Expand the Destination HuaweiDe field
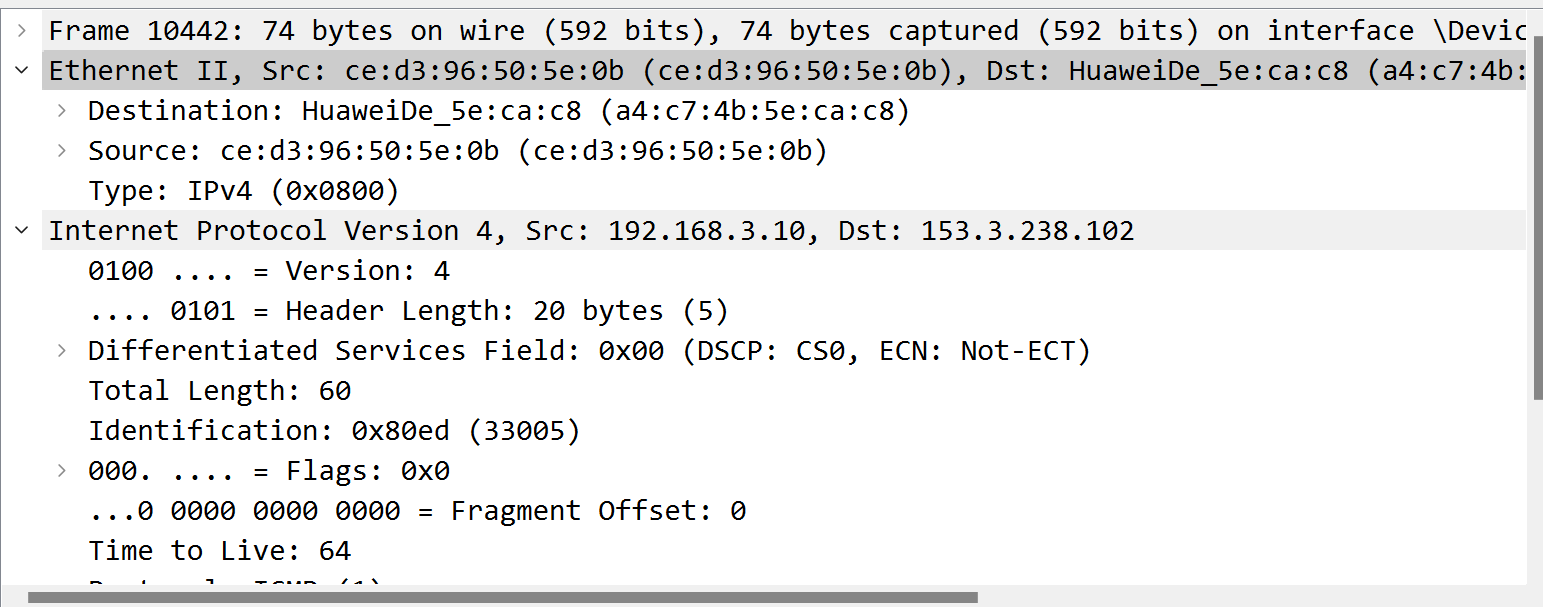This screenshot has height=607, width=1543. pyautogui.click(x=62, y=111)
